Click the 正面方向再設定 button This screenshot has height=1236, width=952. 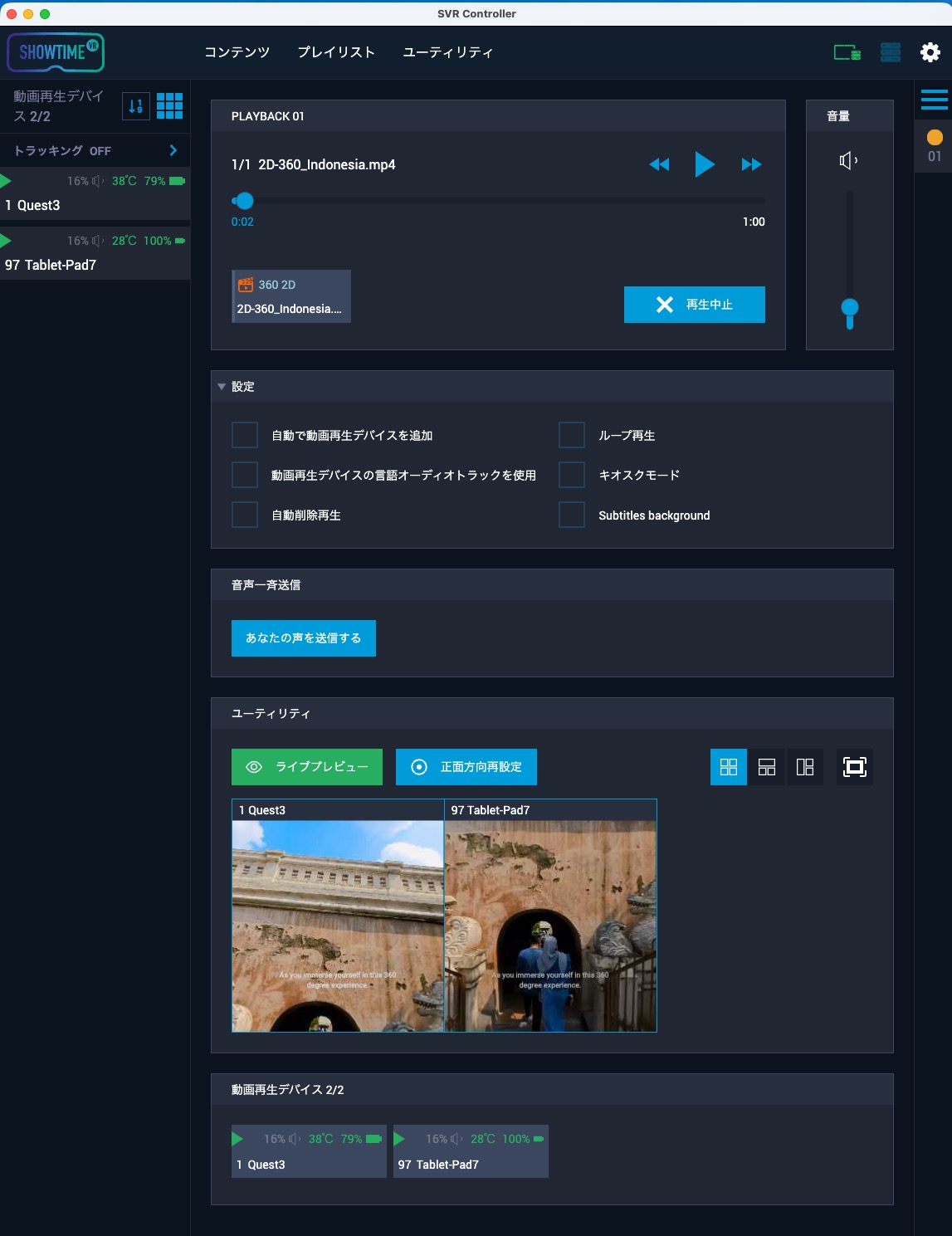pos(466,767)
